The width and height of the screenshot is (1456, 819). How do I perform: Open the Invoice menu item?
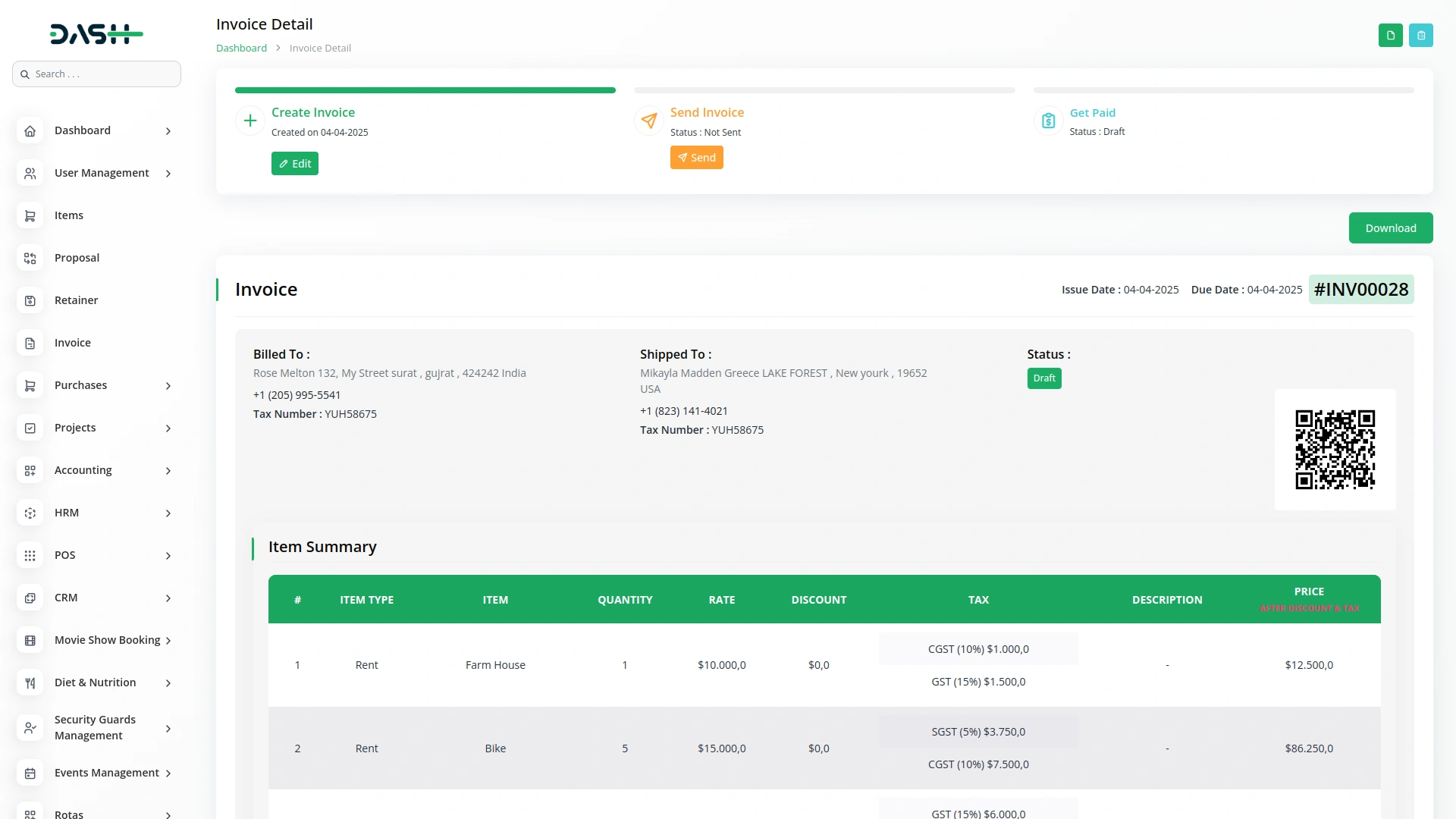[x=73, y=343]
